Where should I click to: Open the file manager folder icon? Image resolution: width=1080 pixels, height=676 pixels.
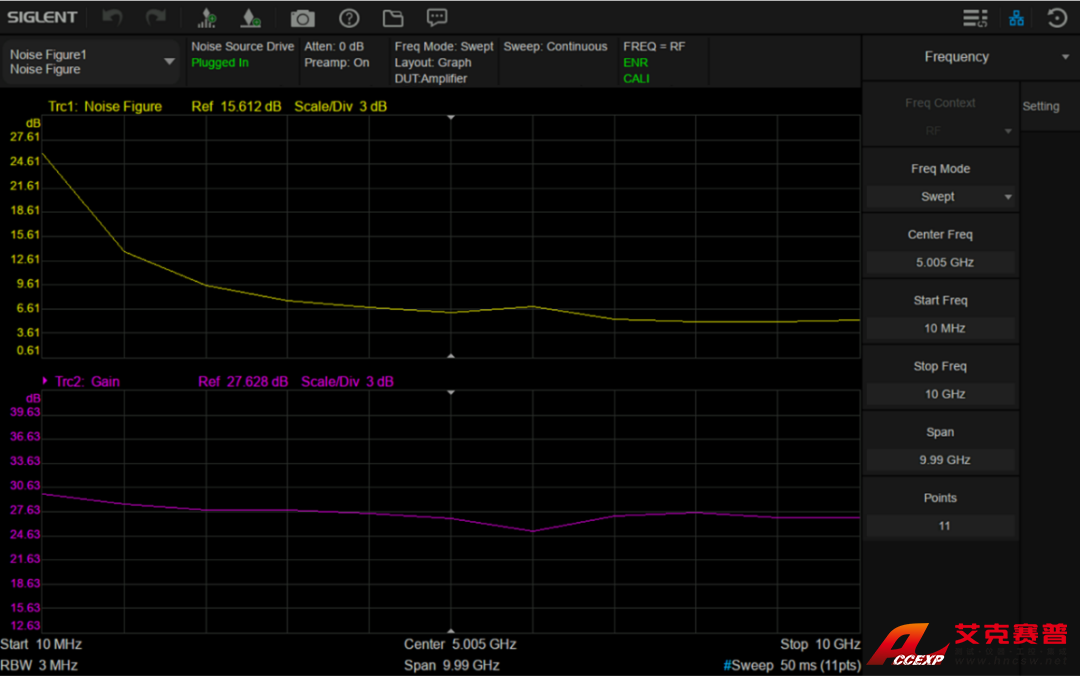click(392, 18)
